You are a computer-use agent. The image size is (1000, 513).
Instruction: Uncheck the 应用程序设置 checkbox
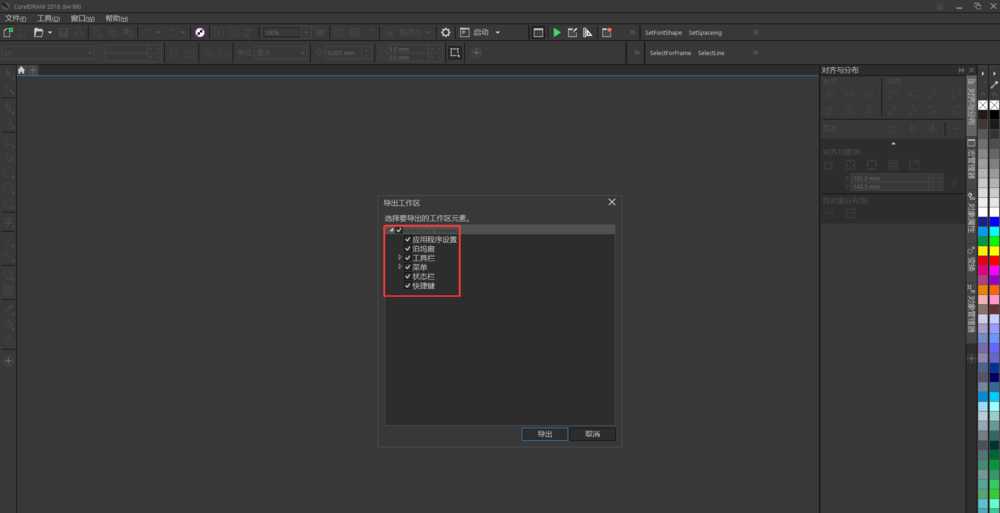(407, 240)
